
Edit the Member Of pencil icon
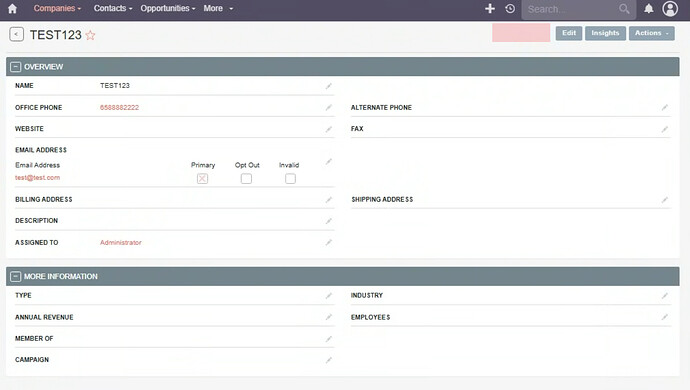329,338
